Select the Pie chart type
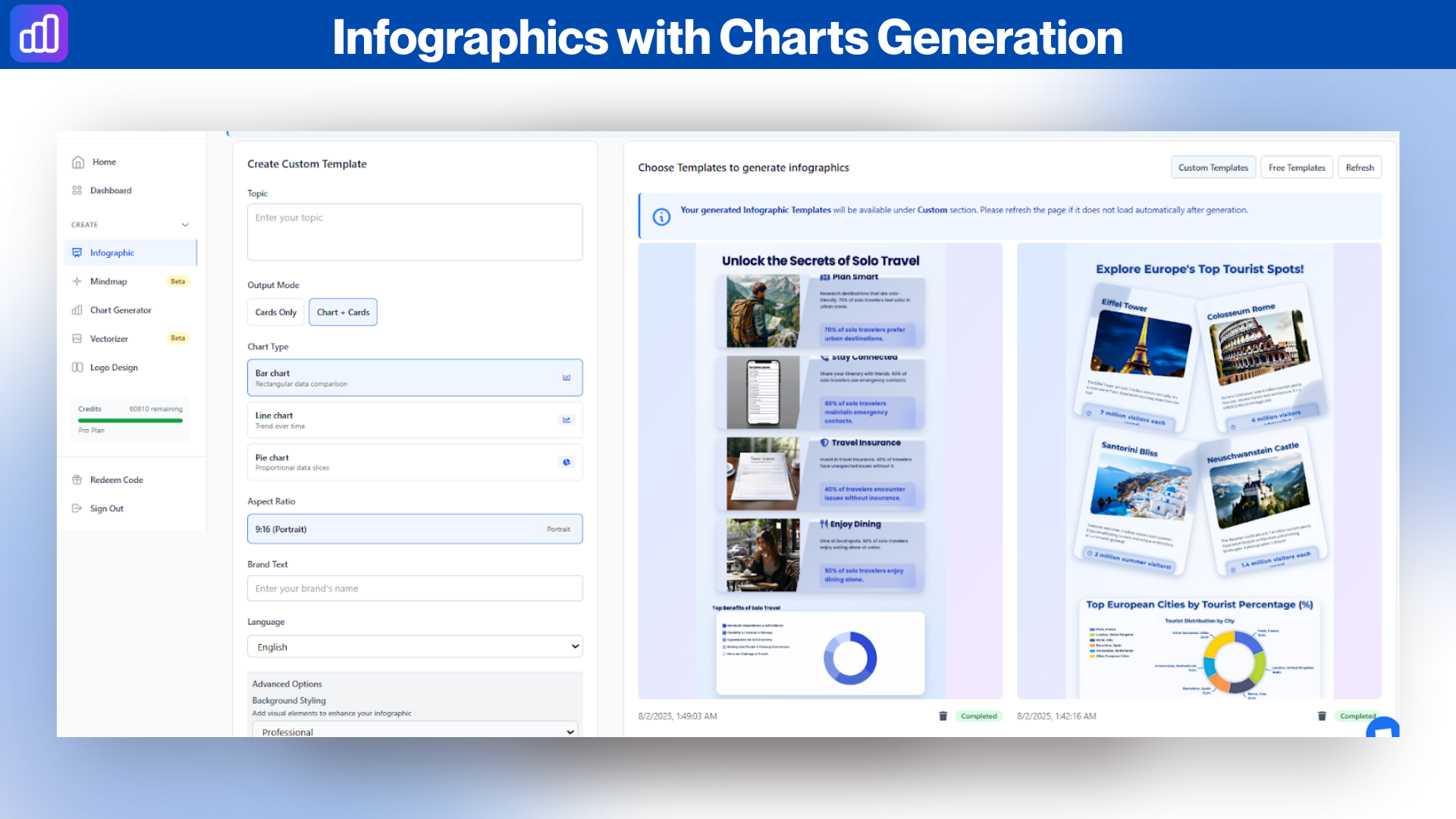The height and width of the screenshot is (819, 1456). 414,462
